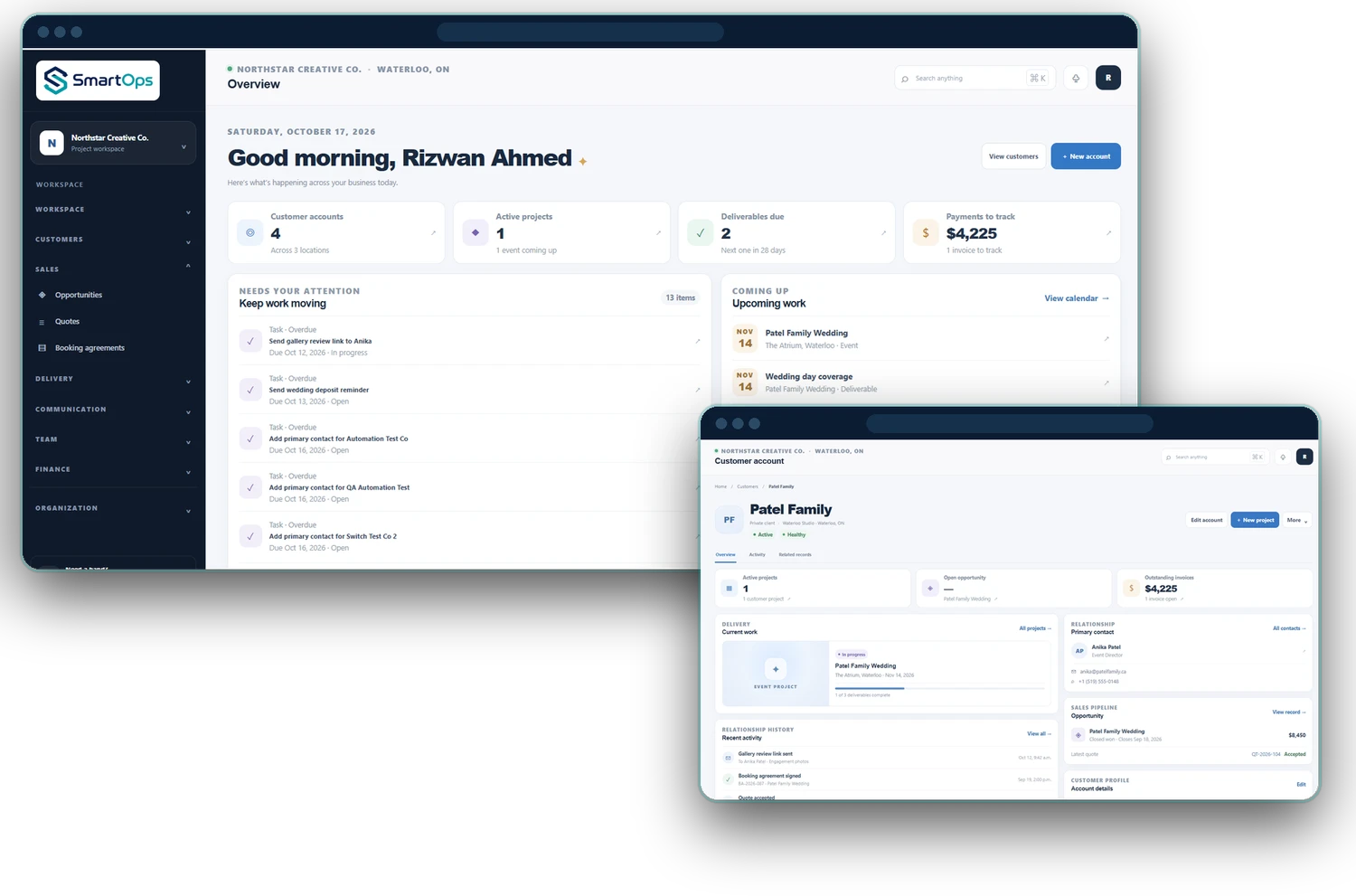The height and width of the screenshot is (896, 1356).
Task: Click the 13 items badge
Action: pyautogui.click(x=681, y=297)
